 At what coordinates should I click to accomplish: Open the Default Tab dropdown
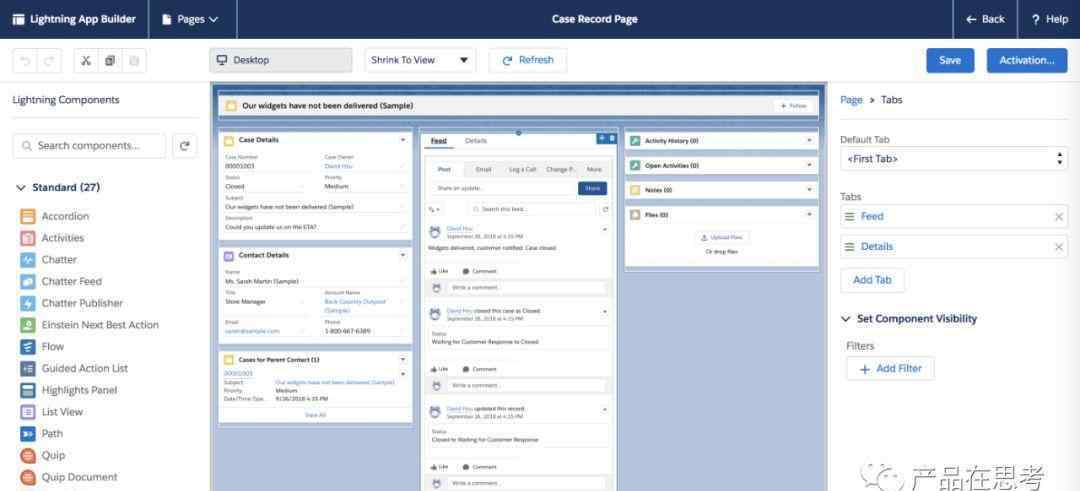tap(953, 159)
